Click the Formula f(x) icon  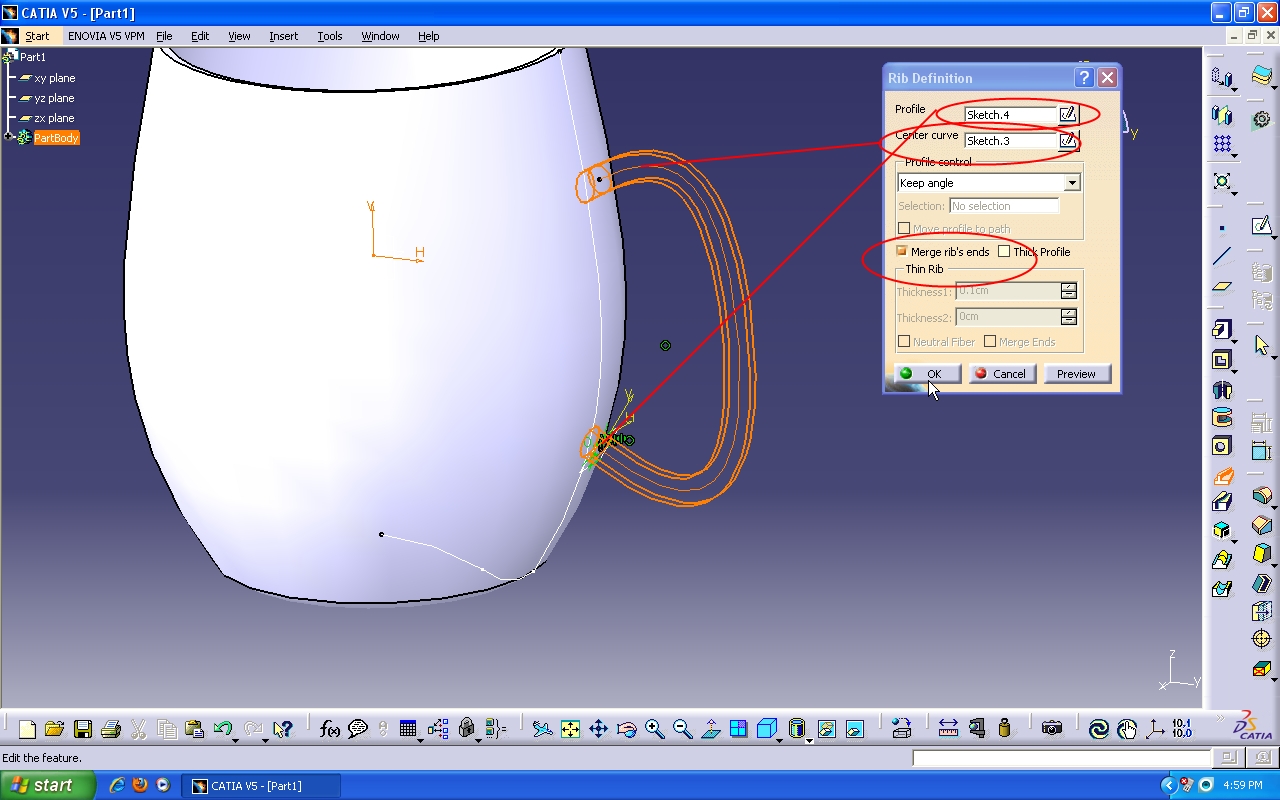click(329, 729)
